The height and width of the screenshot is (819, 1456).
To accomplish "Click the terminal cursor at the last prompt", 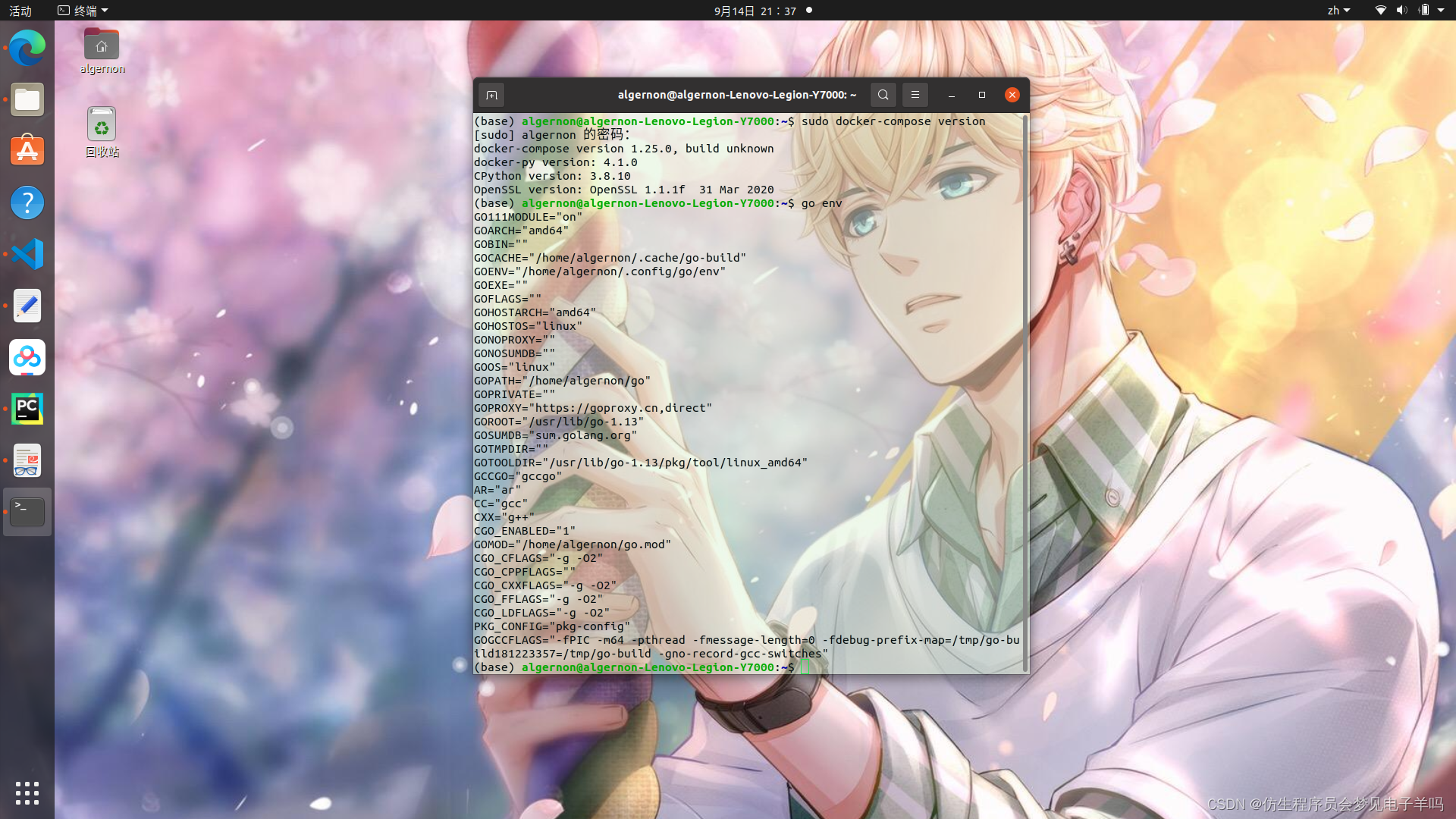I will (805, 667).
